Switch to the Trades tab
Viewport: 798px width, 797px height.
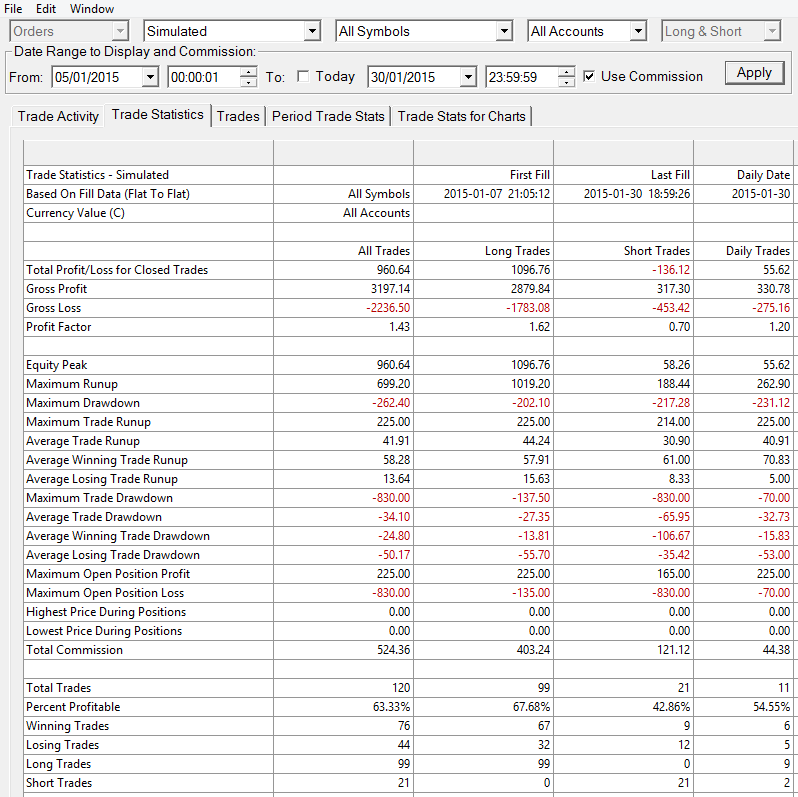pos(238,117)
